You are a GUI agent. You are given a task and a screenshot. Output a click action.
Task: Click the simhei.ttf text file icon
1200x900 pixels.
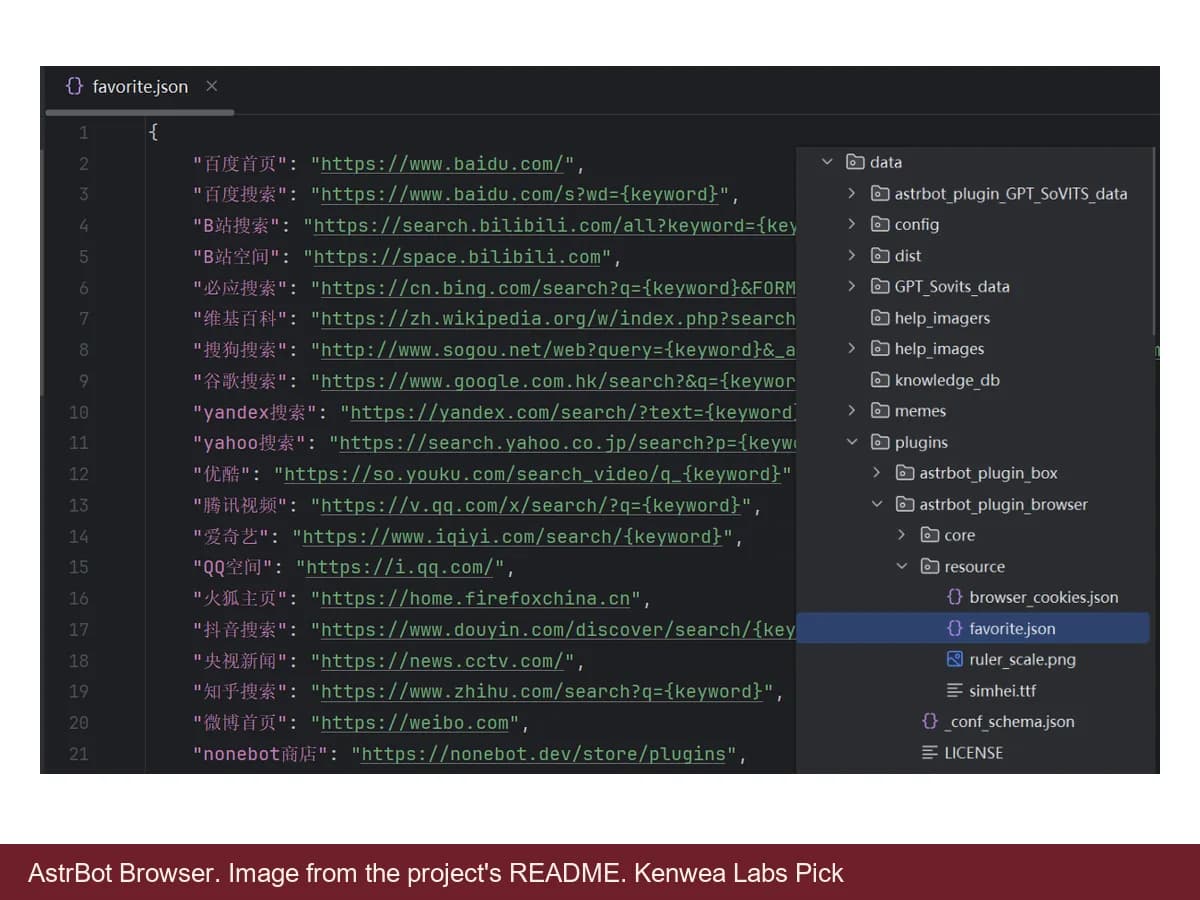955,690
